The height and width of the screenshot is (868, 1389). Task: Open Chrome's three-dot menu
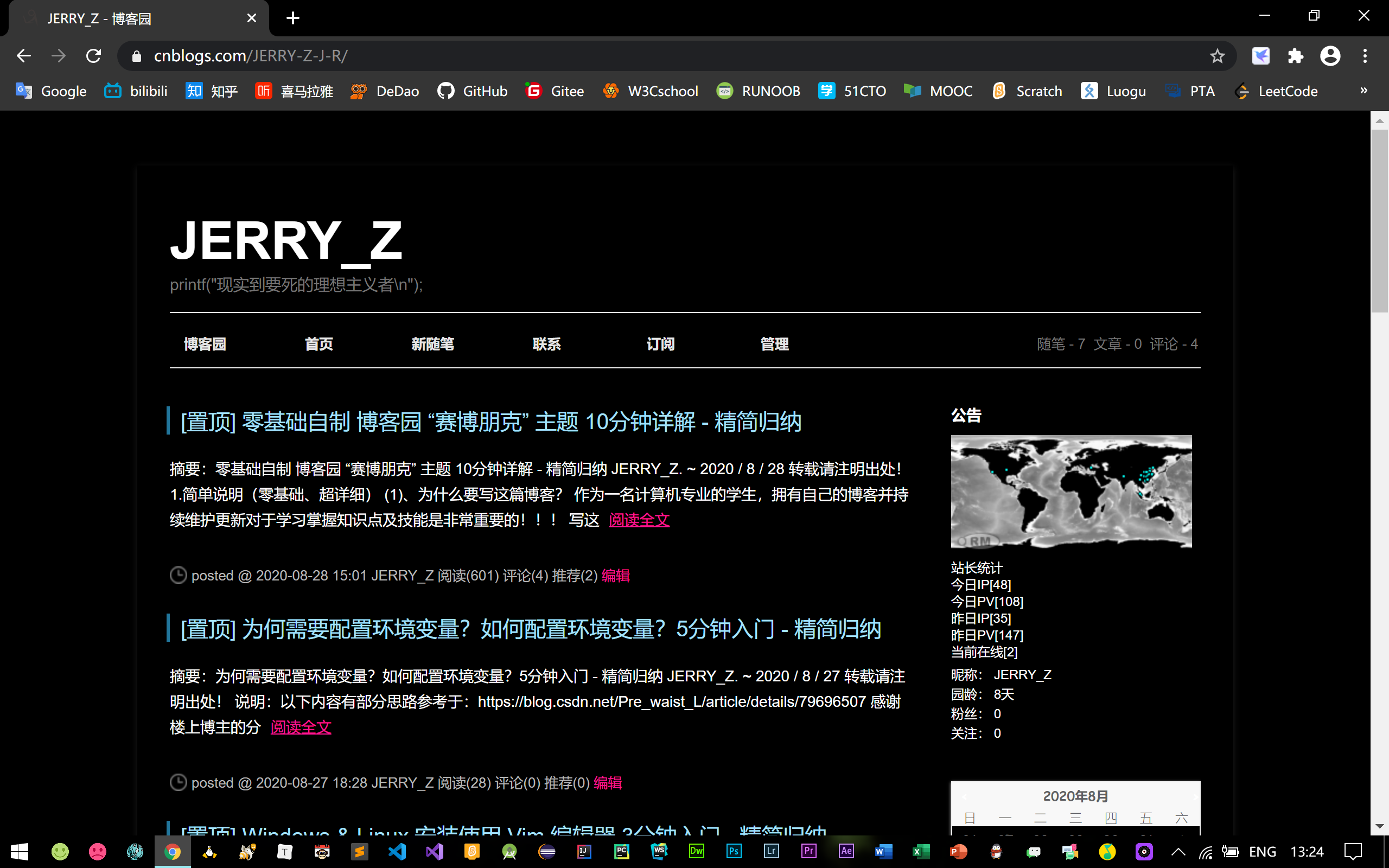[x=1365, y=56]
